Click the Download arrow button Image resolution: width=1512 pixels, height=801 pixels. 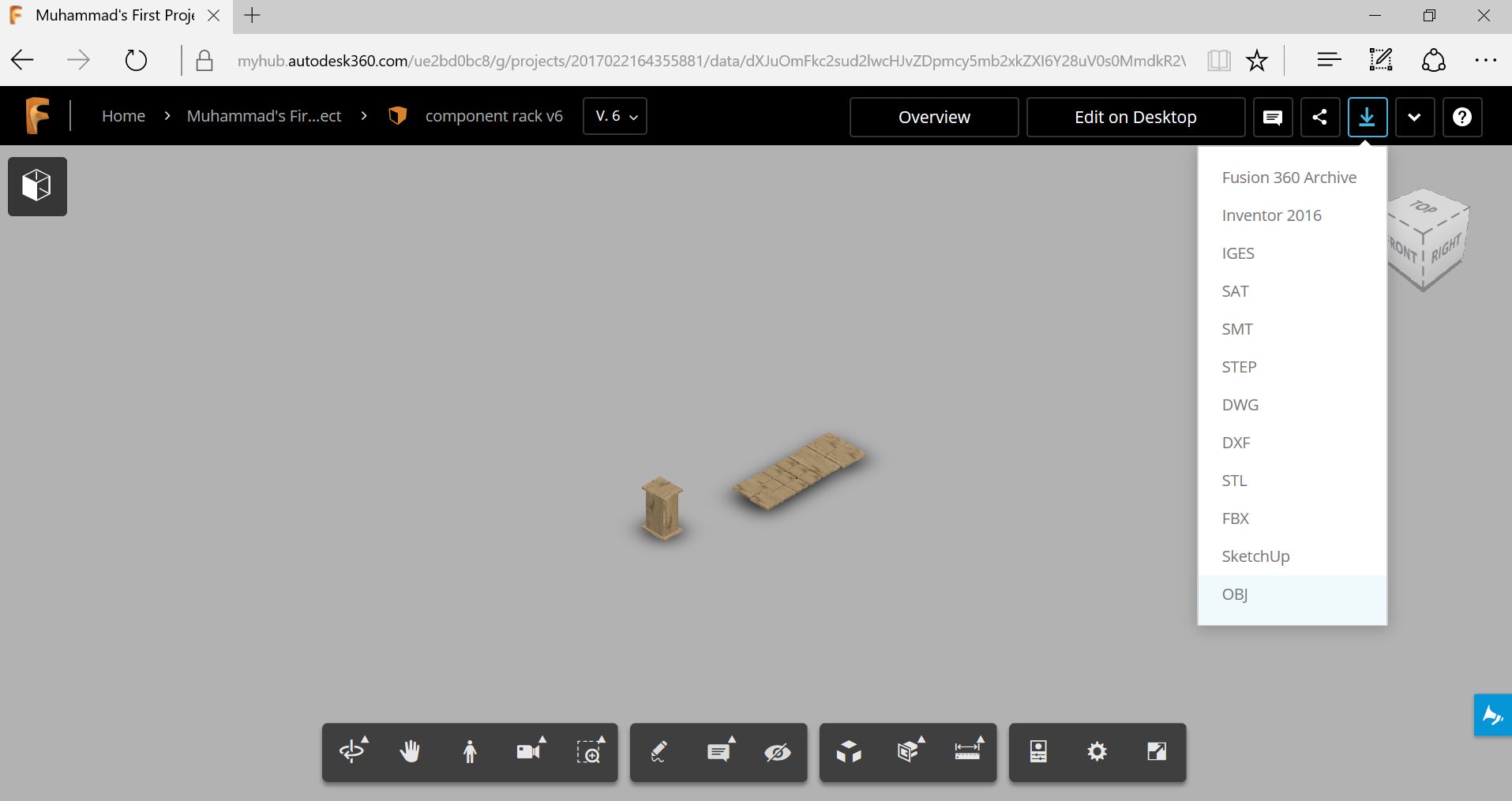[x=1368, y=117]
